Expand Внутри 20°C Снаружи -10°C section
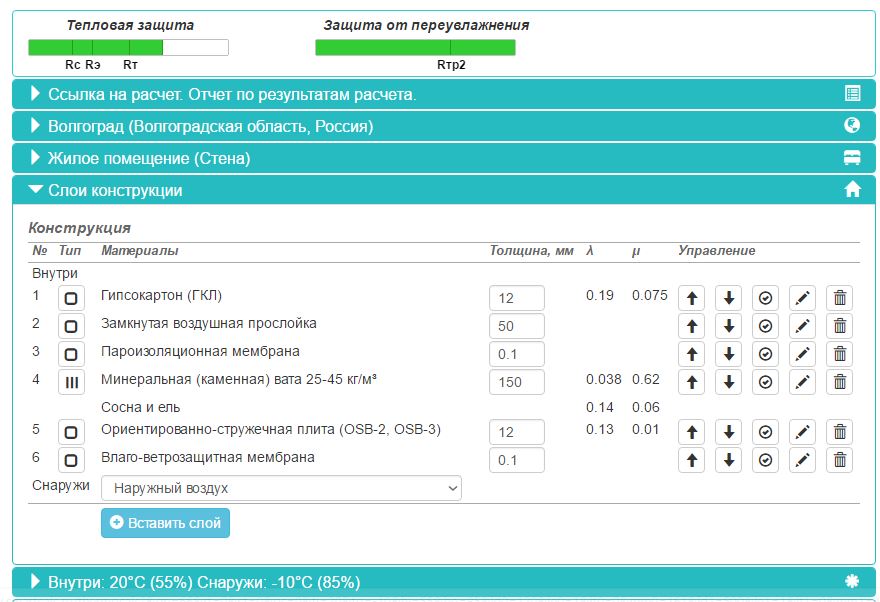The width and height of the screenshot is (880, 602). tap(443, 582)
